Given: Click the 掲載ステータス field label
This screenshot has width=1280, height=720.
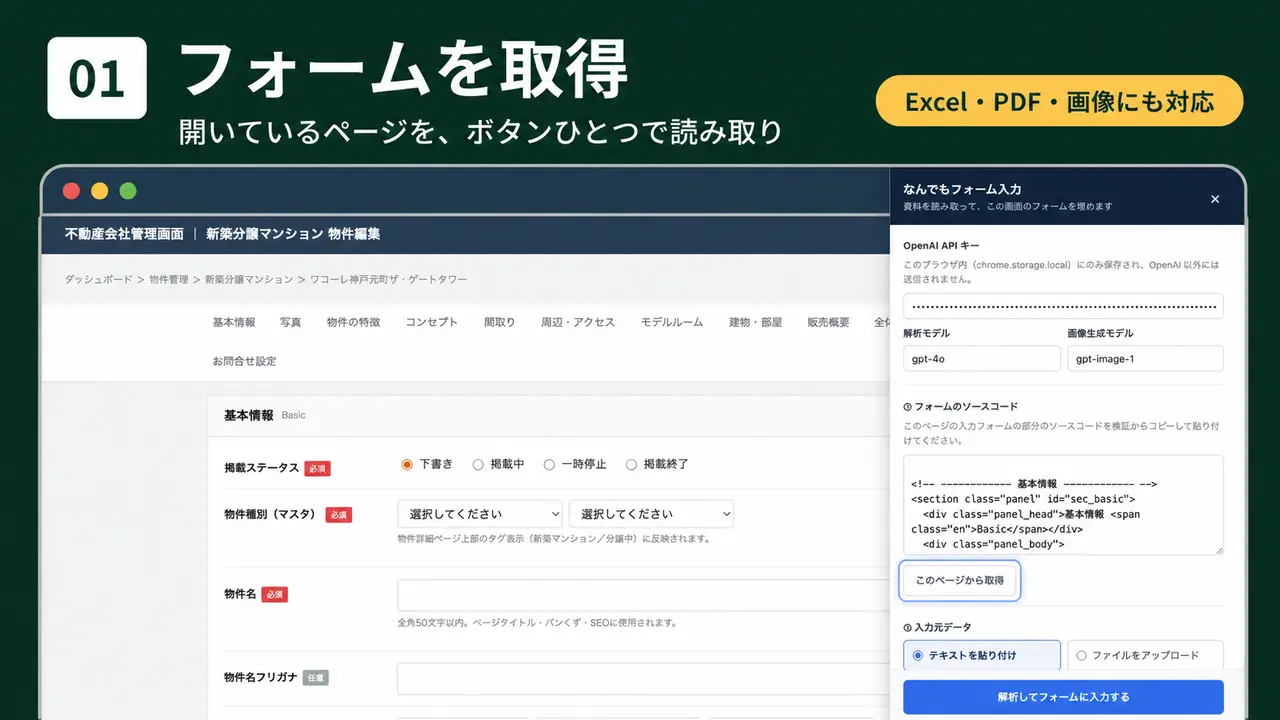Looking at the screenshot, I should pos(261,467).
